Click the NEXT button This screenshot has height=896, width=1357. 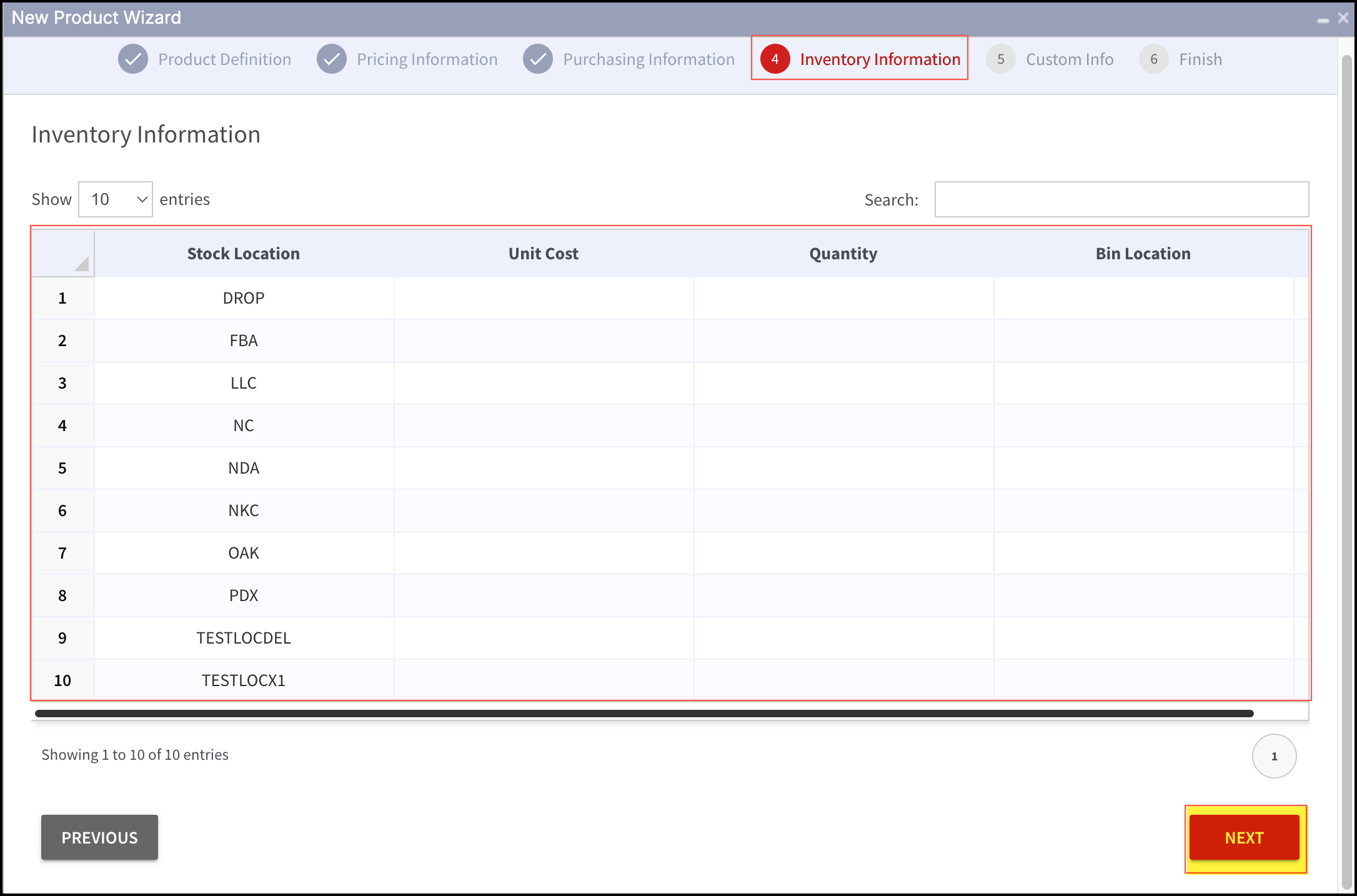pyautogui.click(x=1245, y=838)
